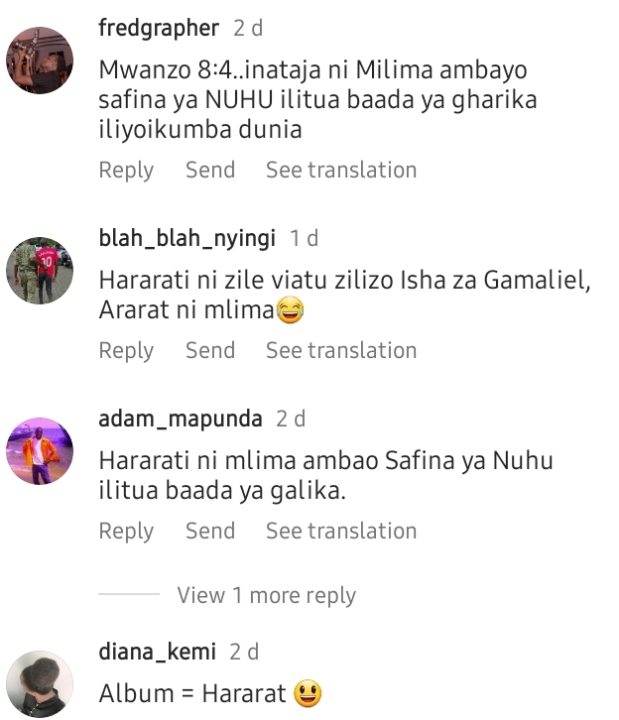This screenshot has width=619, height=720.
Task: Tap the smiley emoji after Hararat
Action: pos(307,693)
